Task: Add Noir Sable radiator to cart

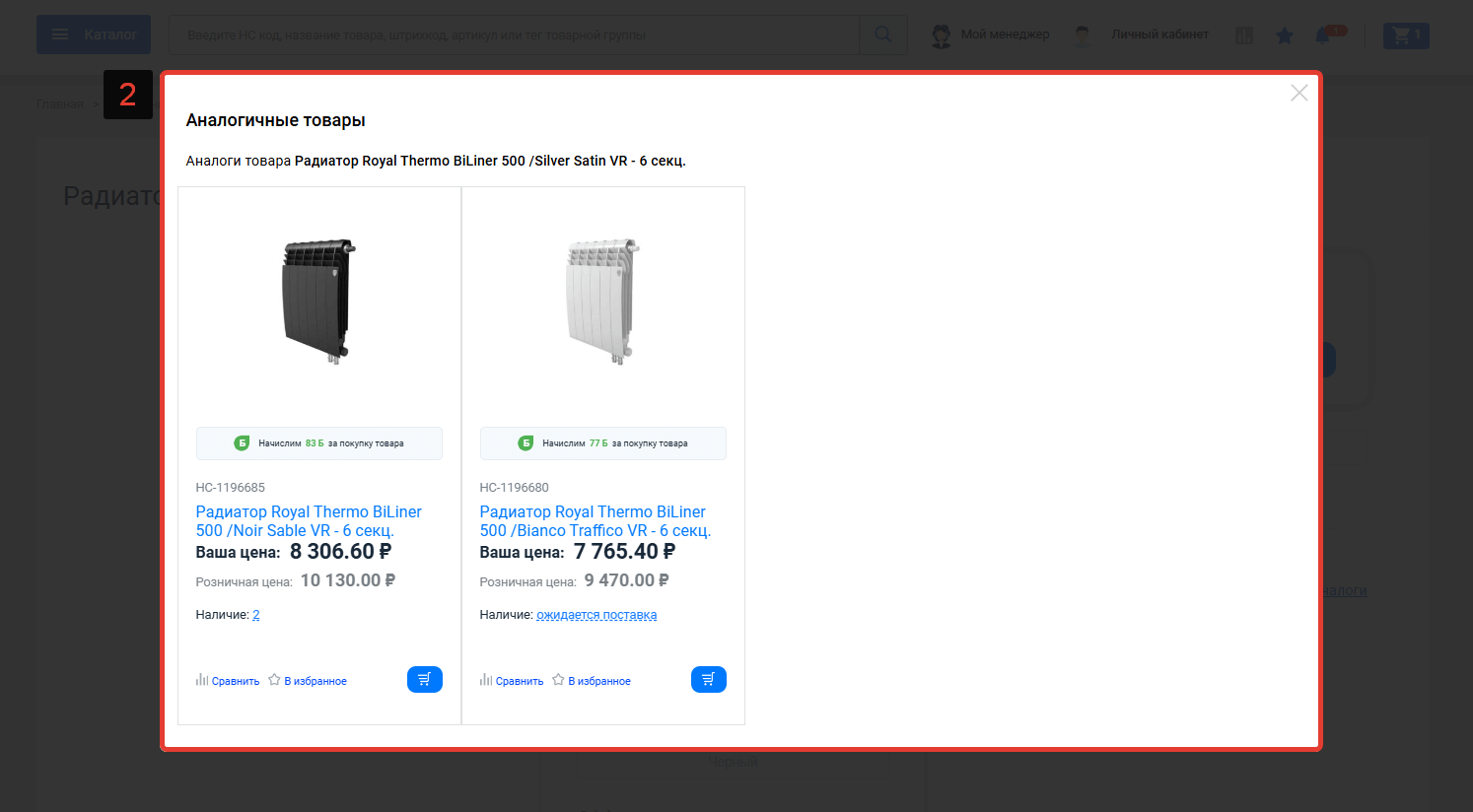Action: [x=425, y=679]
